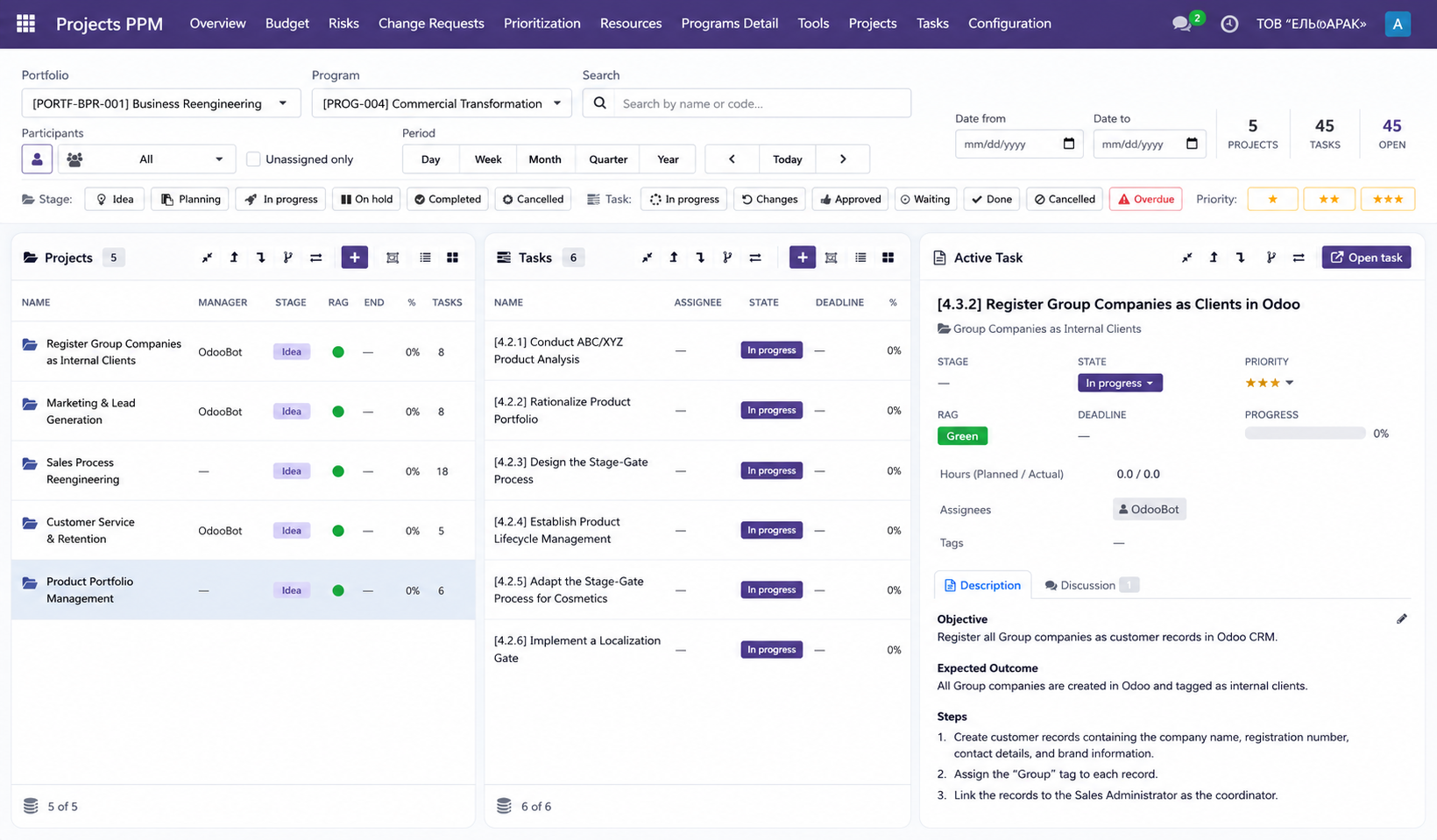Click the OdooBot assignee tag
The height and width of the screenshot is (840, 1437).
point(1149,509)
